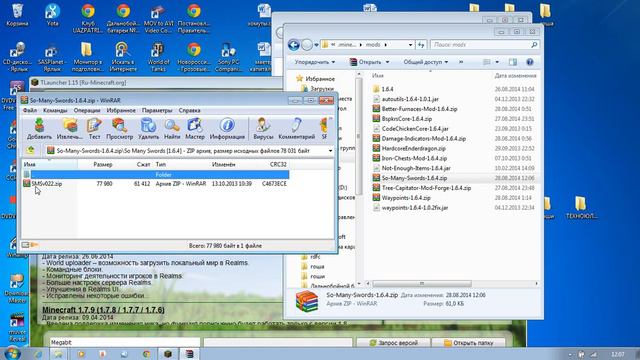Open the Windows Start button

tap(12, 353)
